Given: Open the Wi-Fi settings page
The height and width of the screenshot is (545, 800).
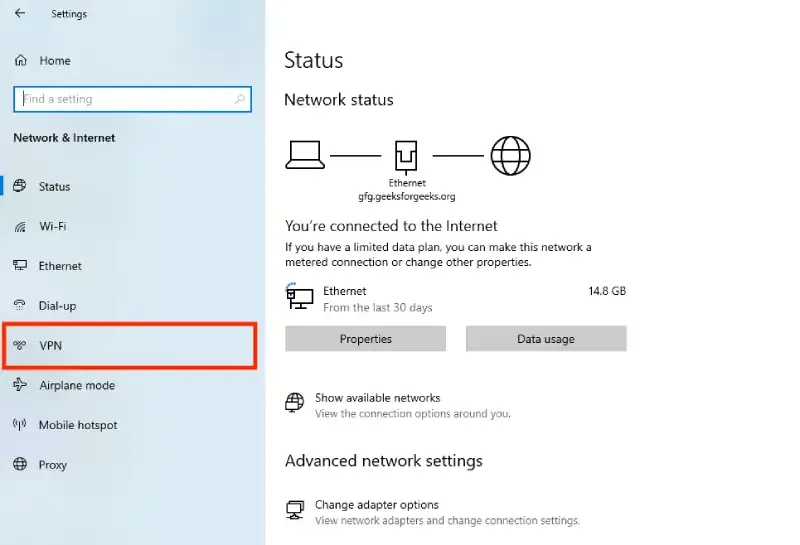Looking at the screenshot, I should (x=53, y=227).
